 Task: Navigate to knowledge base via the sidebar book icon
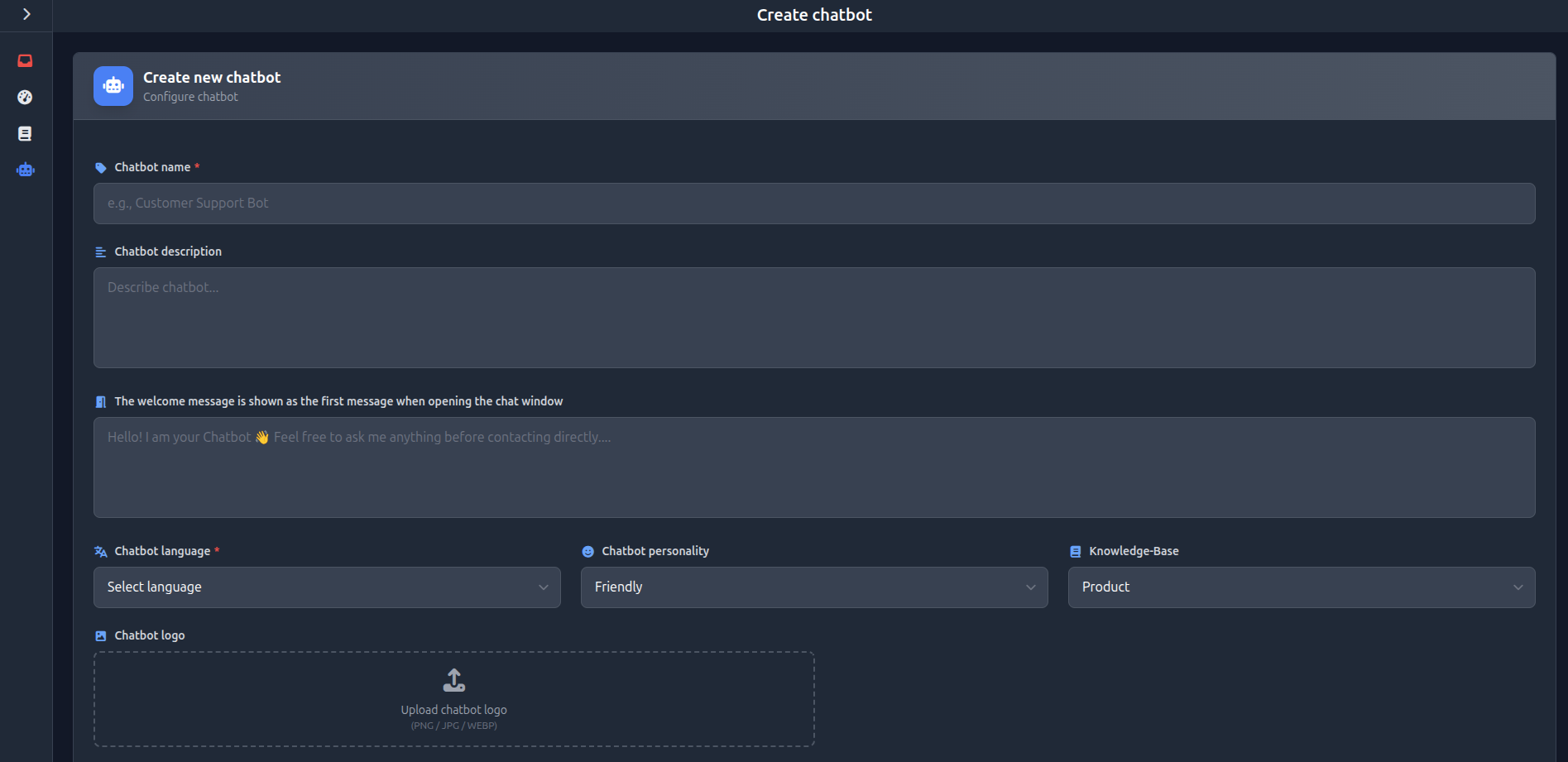pyautogui.click(x=25, y=133)
